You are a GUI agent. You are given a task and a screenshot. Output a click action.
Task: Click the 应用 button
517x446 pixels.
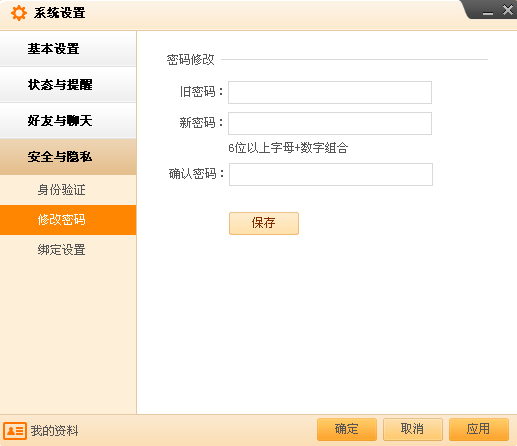479,429
